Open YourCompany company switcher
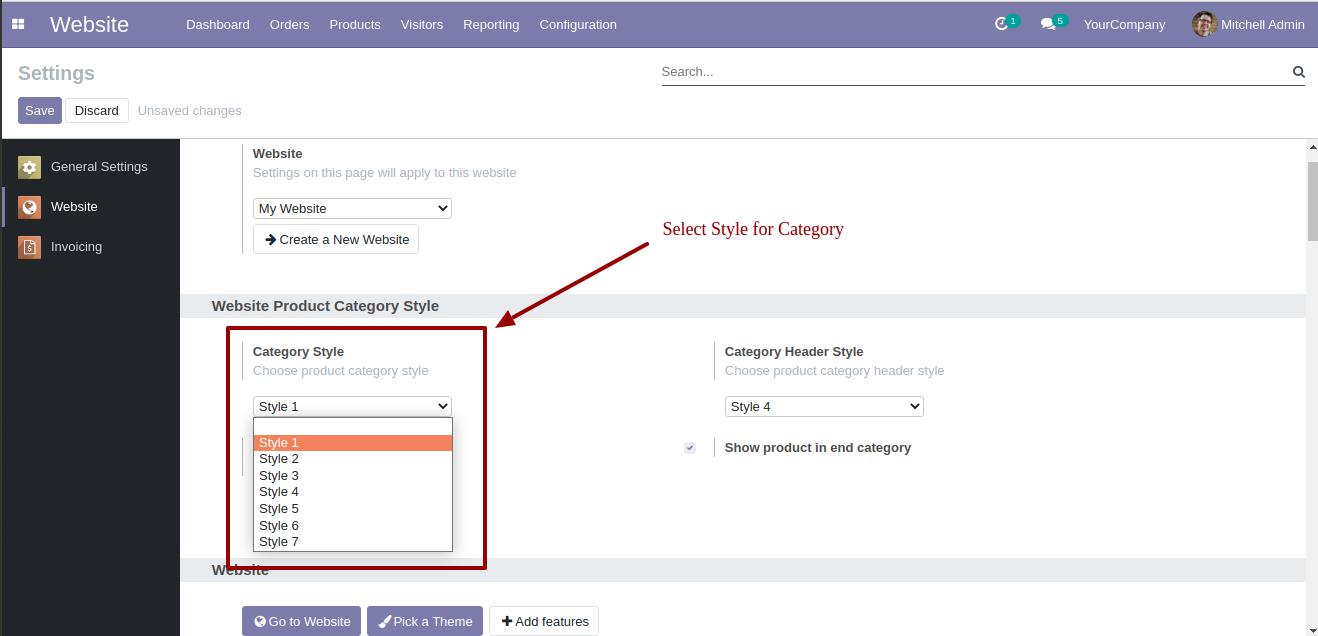This screenshot has height=636, width=1318. pos(1124,24)
